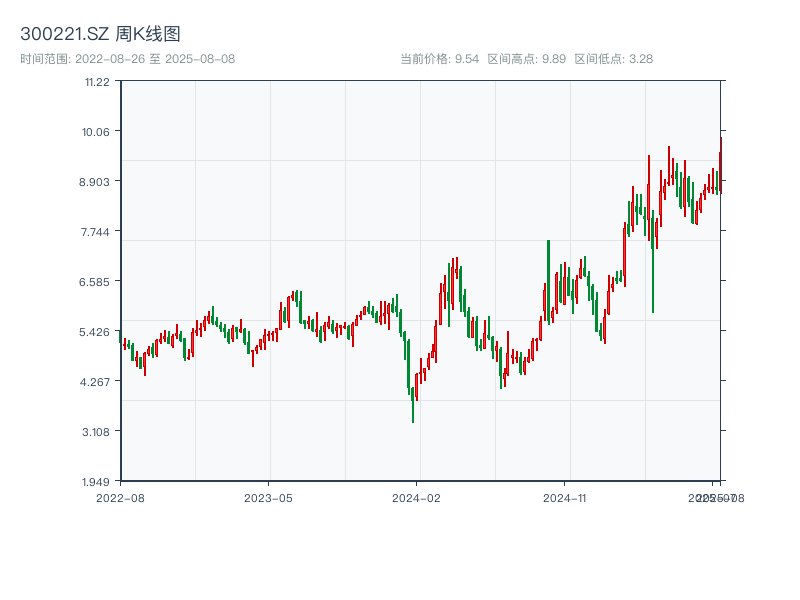Click the 当前价格 9.54 label
The image size is (800, 600).
click(x=439, y=59)
